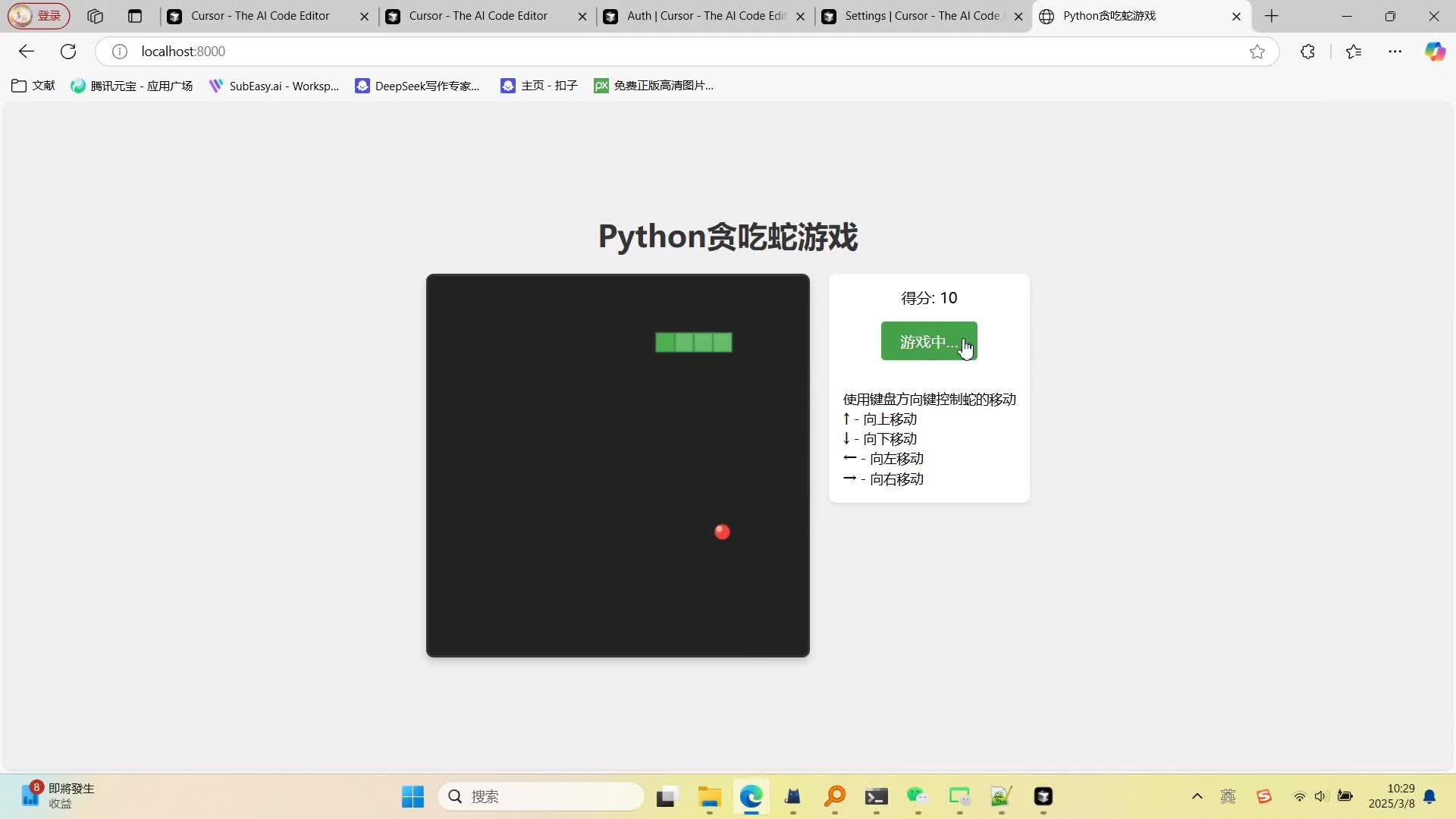This screenshot has width=1456, height=819.
Task: Open File Explorer from the taskbar
Action: pos(709,796)
